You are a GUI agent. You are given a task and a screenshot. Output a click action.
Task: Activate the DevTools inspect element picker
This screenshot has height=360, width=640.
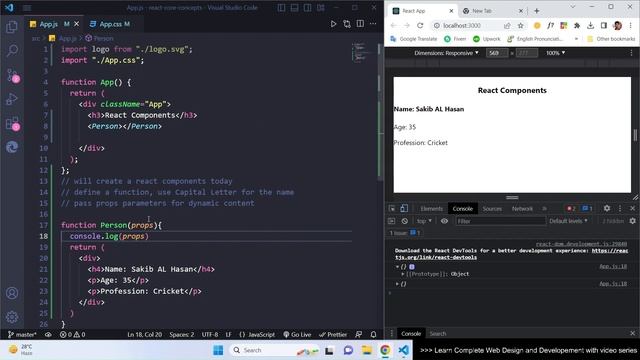tap(392, 209)
